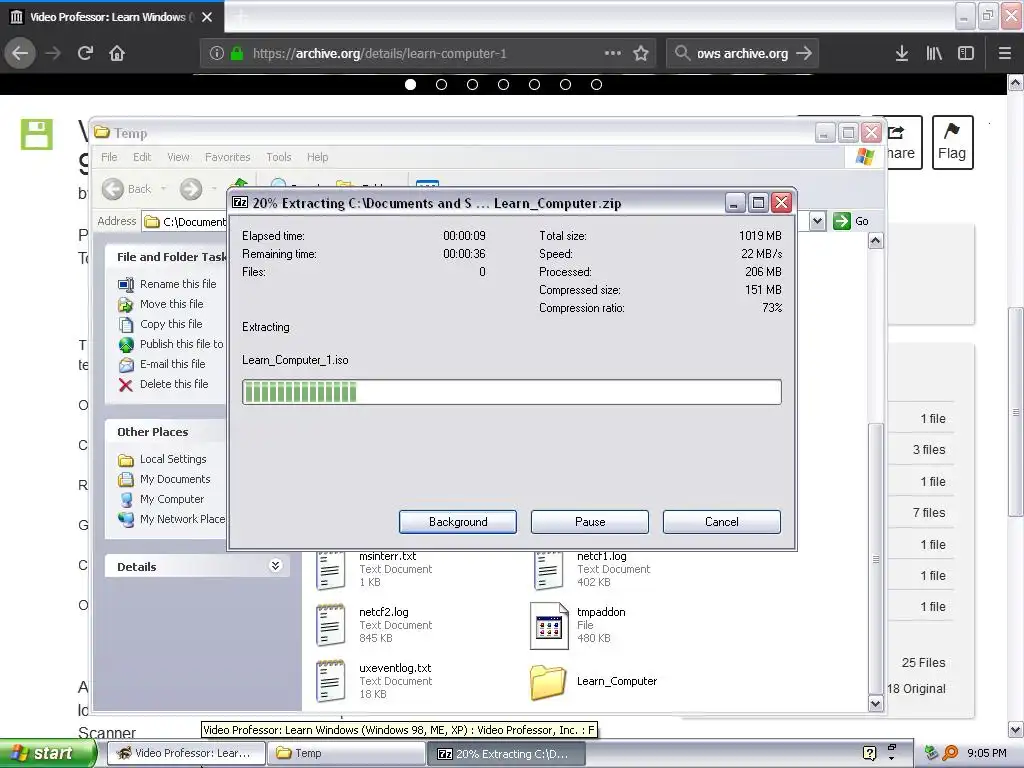This screenshot has width=1024, height=768.
Task: Open My Network Places link
Action: [x=171, y=519]
